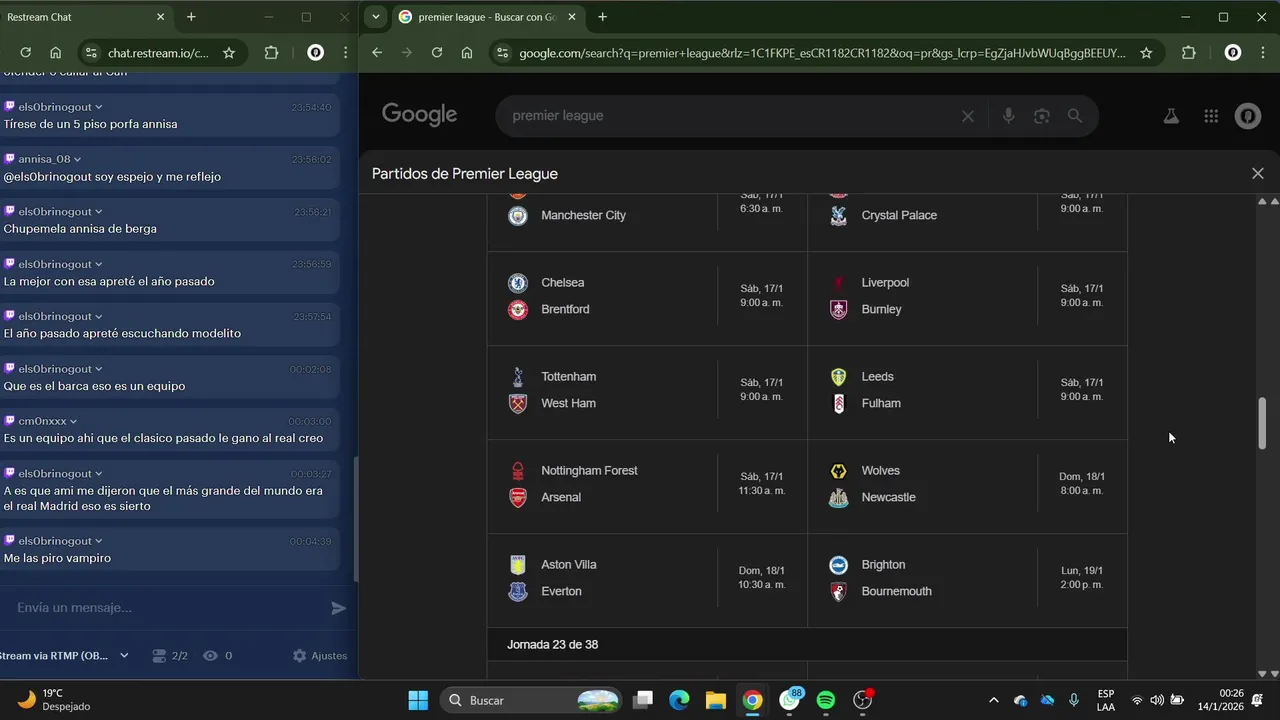
Task: Open tab search dropdown in Google window
Action: [374, 17]
